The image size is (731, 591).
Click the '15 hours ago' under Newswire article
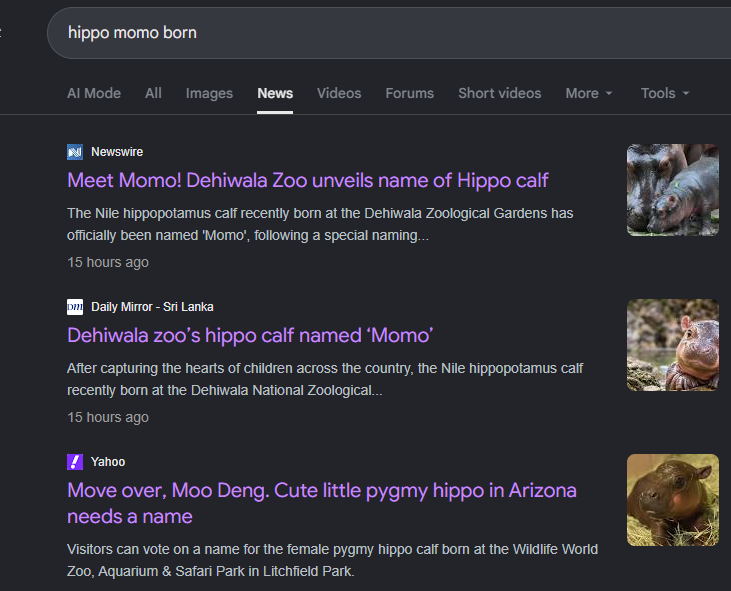108,262
